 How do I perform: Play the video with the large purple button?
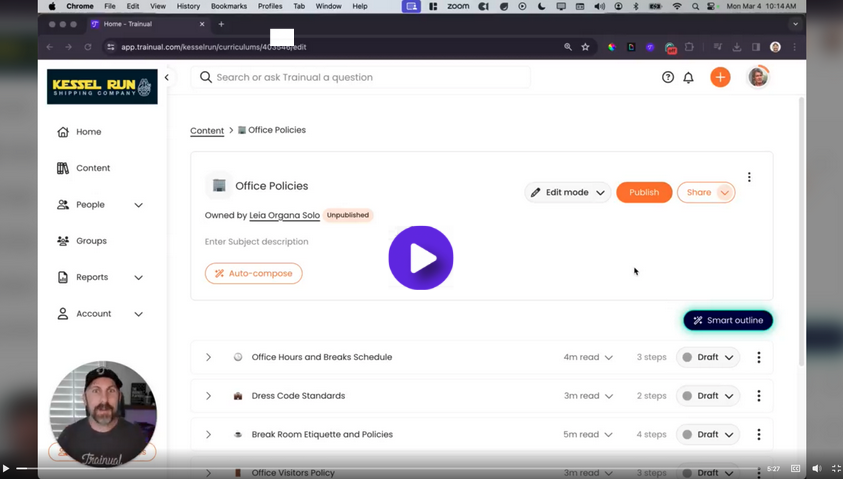click(x=420, y=258)
